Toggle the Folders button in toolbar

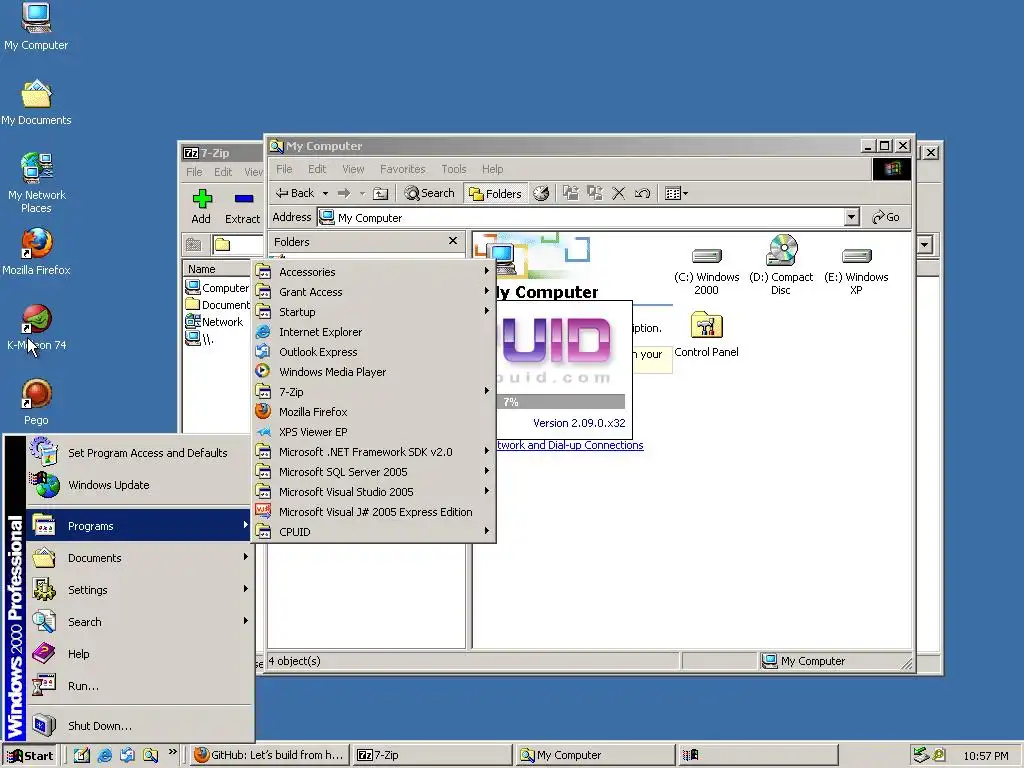[x=496, y=193]
